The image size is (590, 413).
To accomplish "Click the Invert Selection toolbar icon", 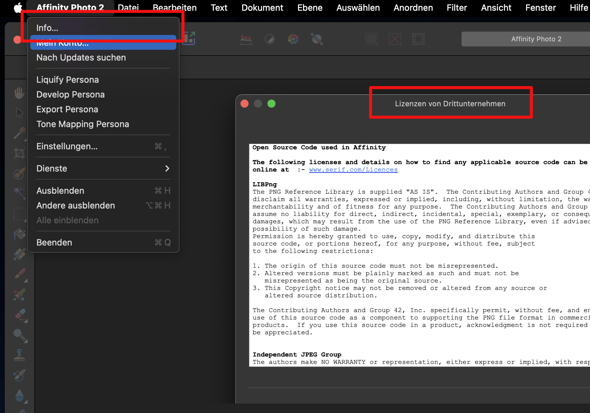I will point(418,39).
